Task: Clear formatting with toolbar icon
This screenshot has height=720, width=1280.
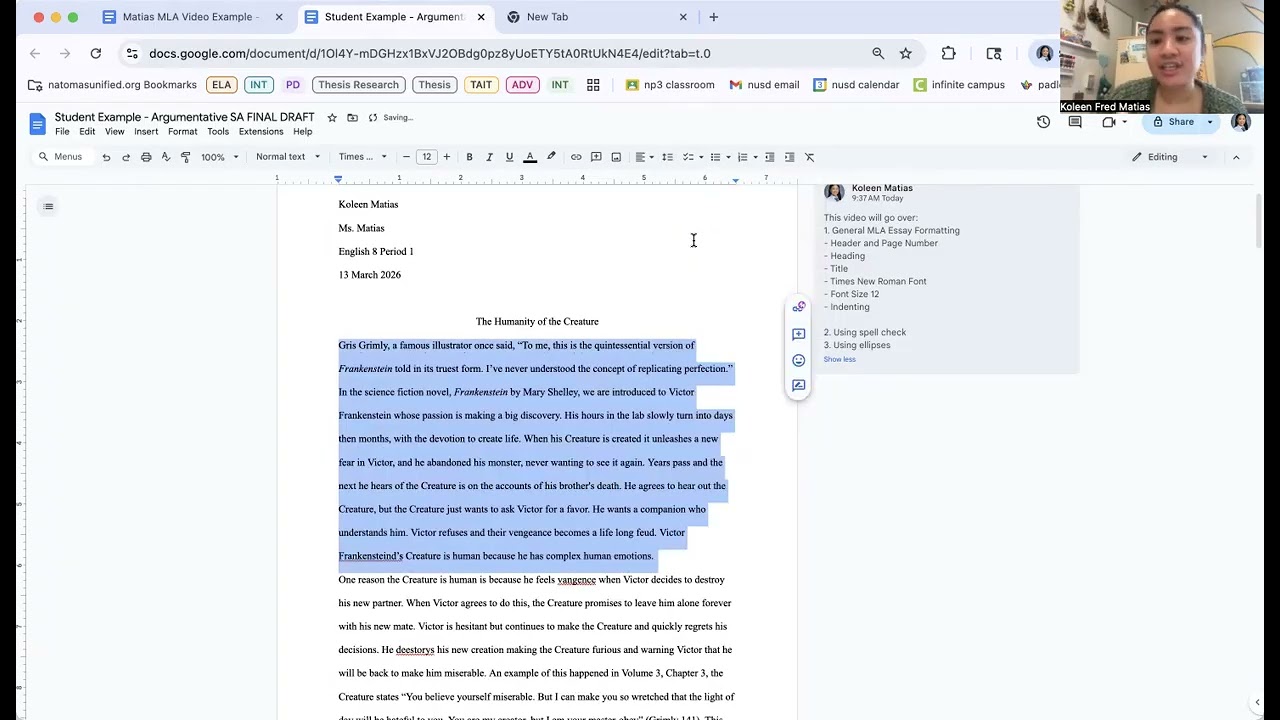Action: coord(810,157)
